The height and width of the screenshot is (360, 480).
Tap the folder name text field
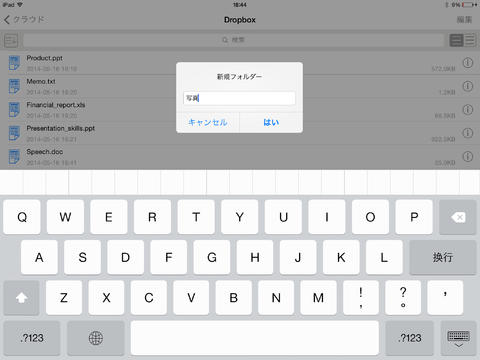coord(239,98)
